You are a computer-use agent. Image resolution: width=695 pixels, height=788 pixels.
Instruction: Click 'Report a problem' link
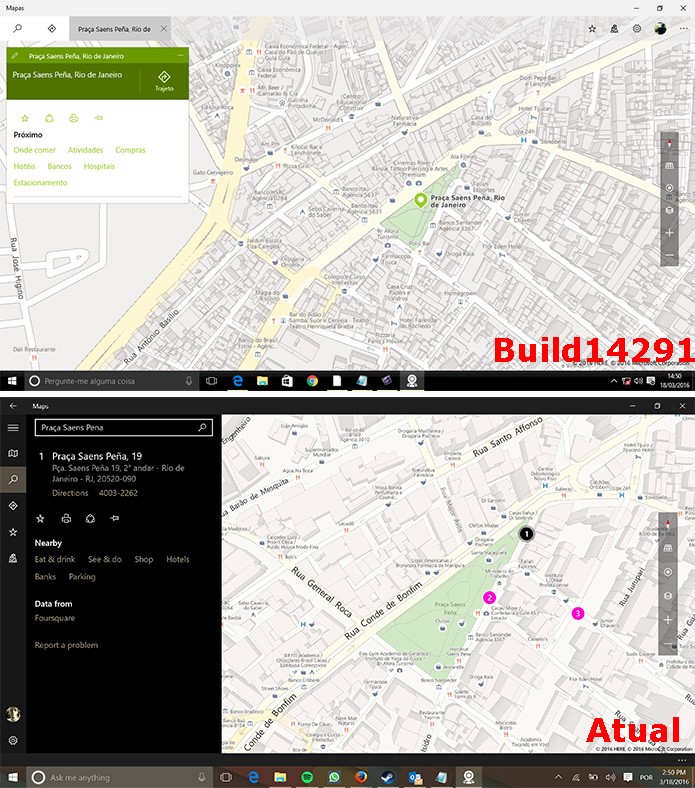coord(66,645)
